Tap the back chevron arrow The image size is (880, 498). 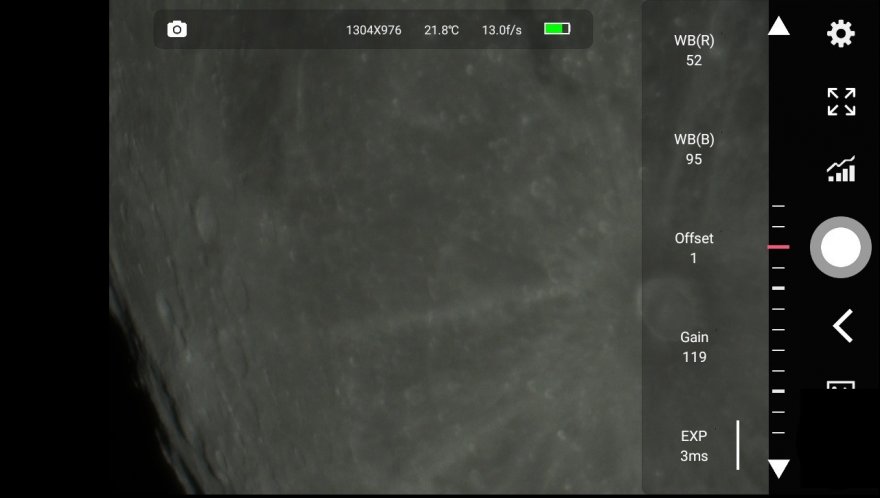[842, 326]
